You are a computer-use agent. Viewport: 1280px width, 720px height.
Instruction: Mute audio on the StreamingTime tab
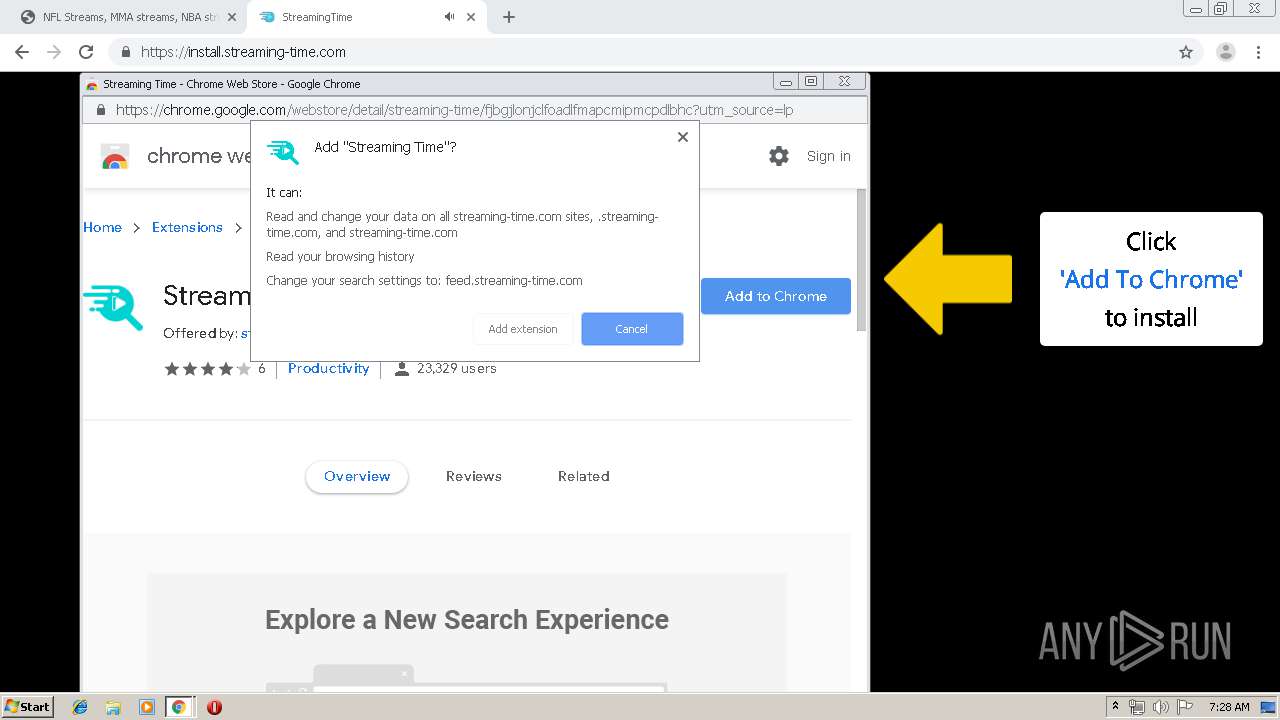pos(450,17)
